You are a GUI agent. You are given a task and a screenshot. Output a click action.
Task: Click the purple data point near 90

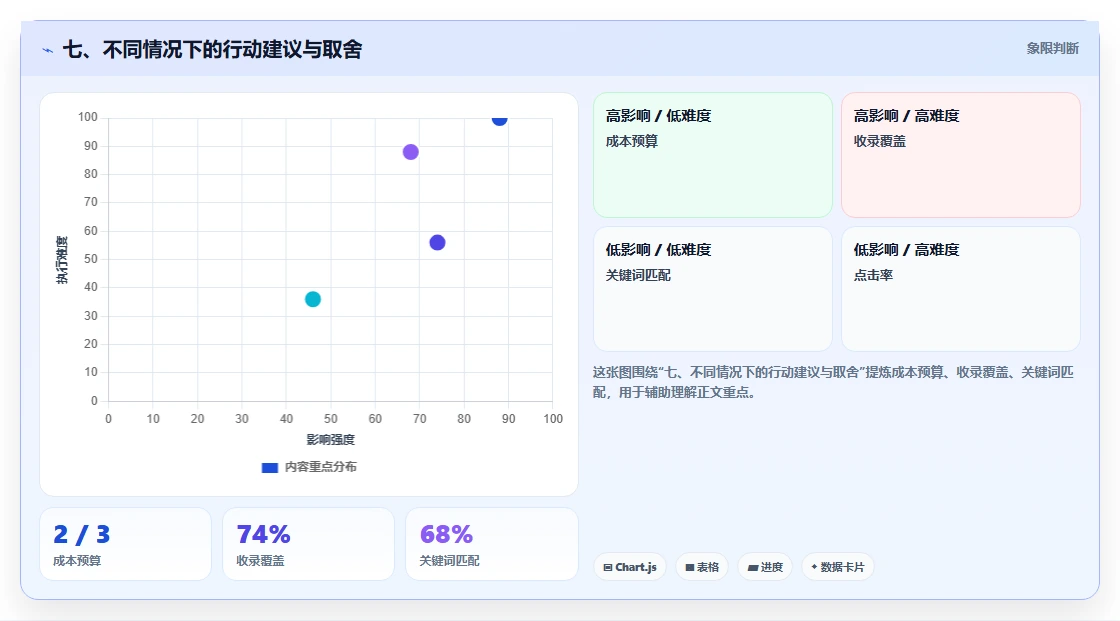click(x=411, y=152)
